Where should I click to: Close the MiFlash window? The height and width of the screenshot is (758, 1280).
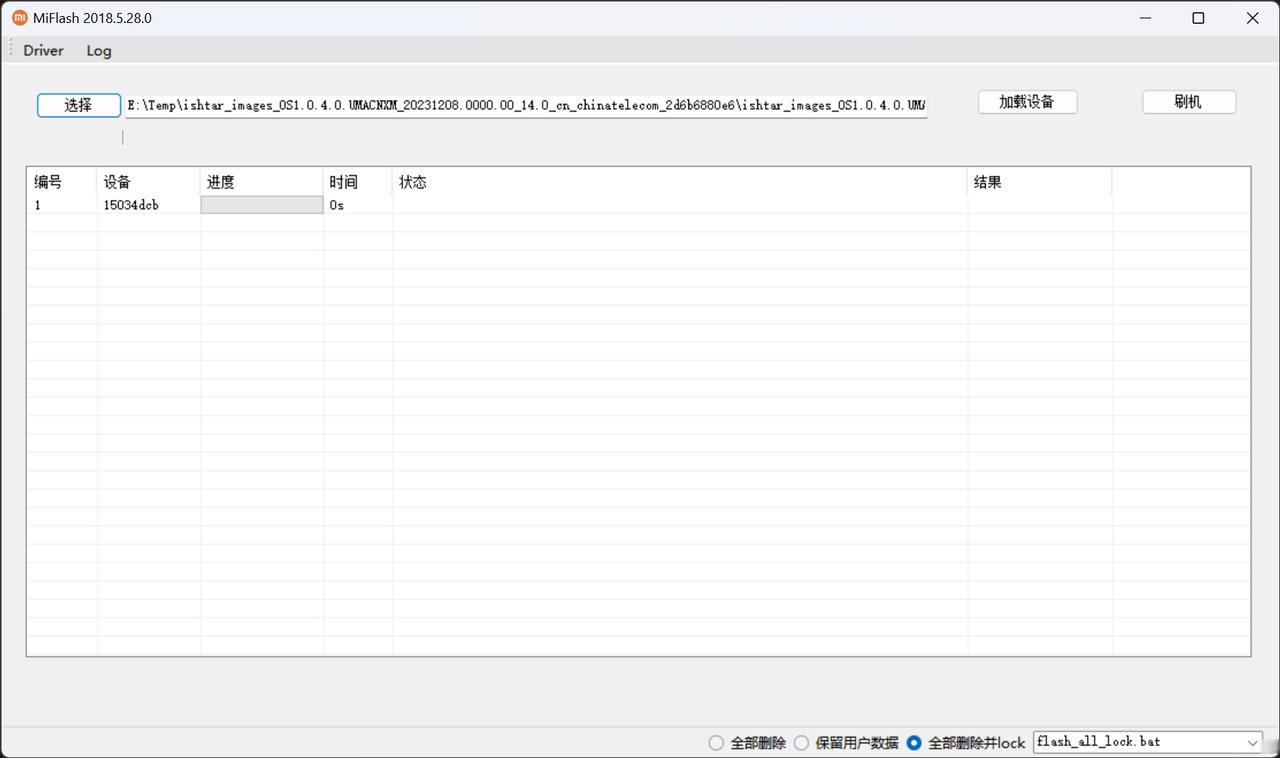(1252, 18)
